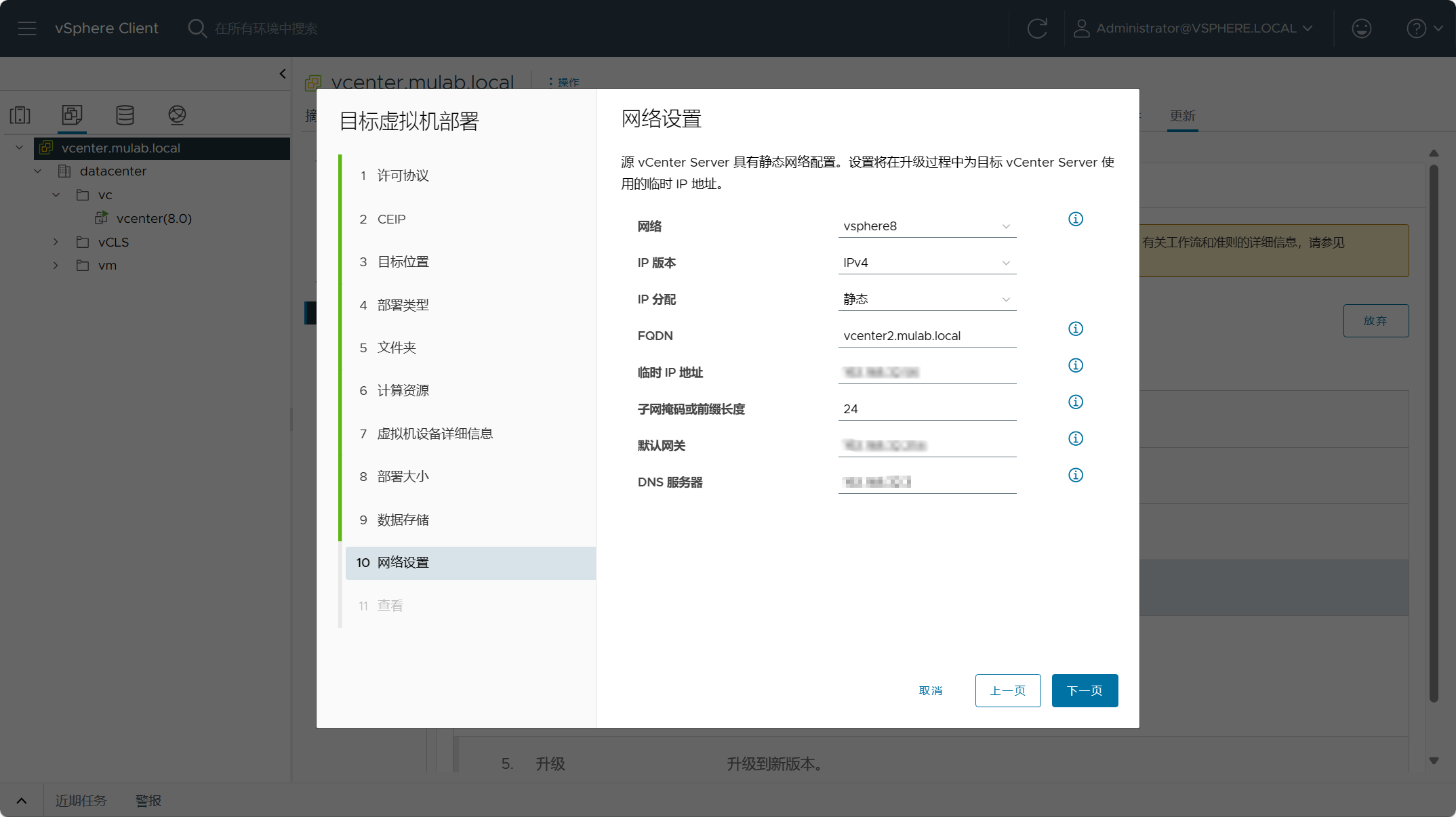
Task: Go to wizard step 8 部署大小
Action: [x=470, y=477]
